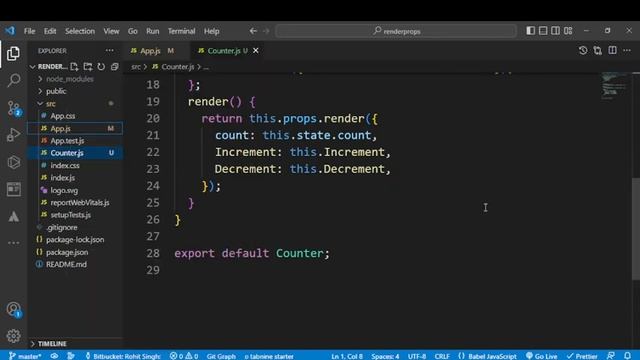Customize layout from the title bar
This screenshot has width=640, height=360.
[x=568, y=31]
